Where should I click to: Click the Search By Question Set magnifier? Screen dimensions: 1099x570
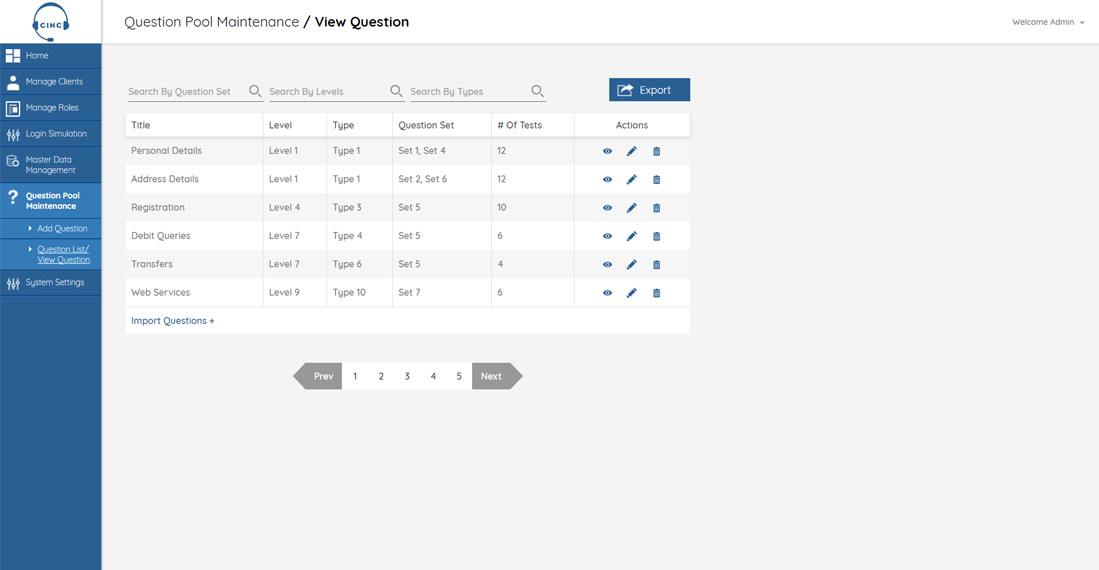(x=255, y=91)
